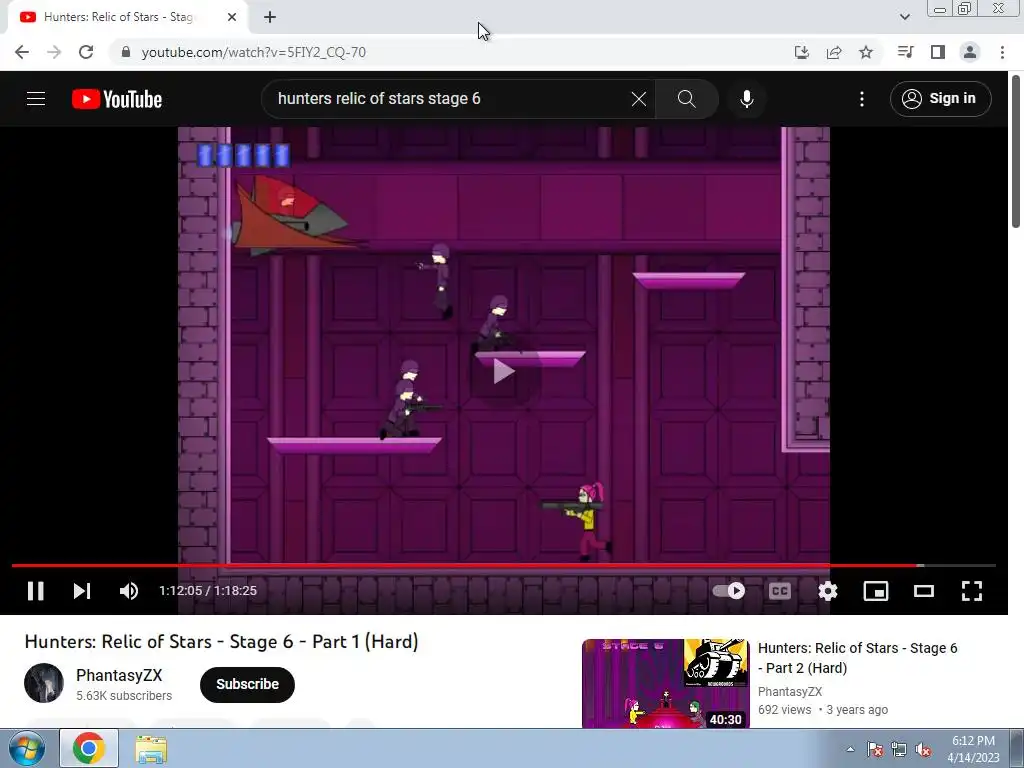Toggle the Chrome side panel
Viewport: 1024px width, 768px height.
(938, 52)
